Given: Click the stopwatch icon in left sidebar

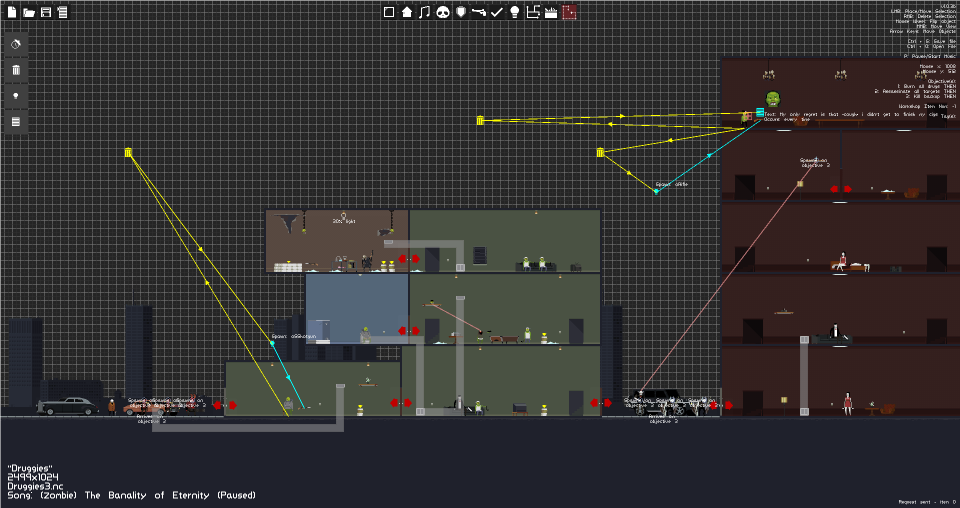Looking at the screenshot, I should click(x=17, y=44).
